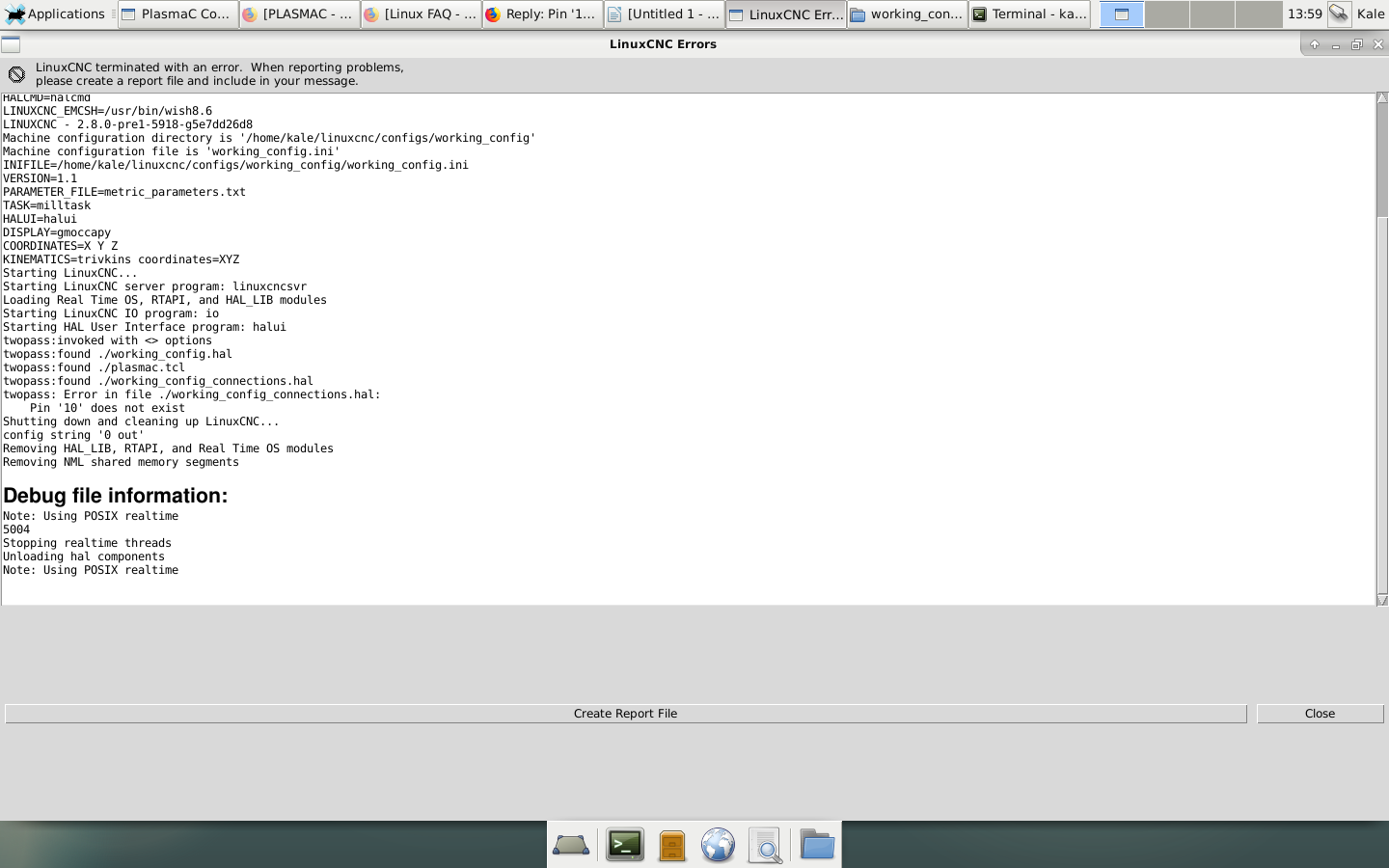Click the Applications mouse logo icon
The image size is (1389, 868).
click(14, 14)
